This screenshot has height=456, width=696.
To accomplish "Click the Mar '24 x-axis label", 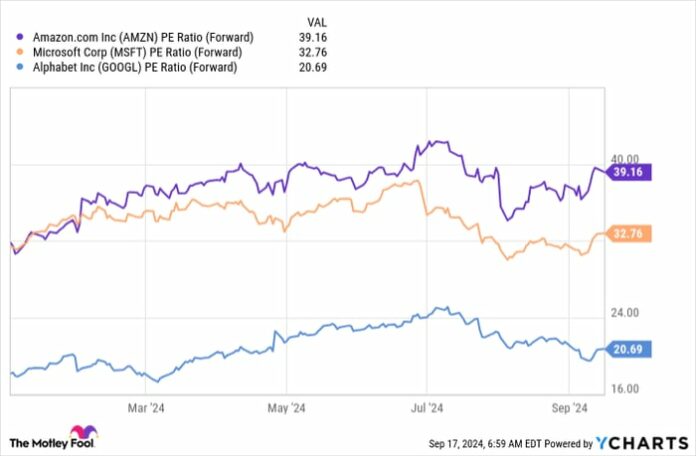I will click(145, 408).
